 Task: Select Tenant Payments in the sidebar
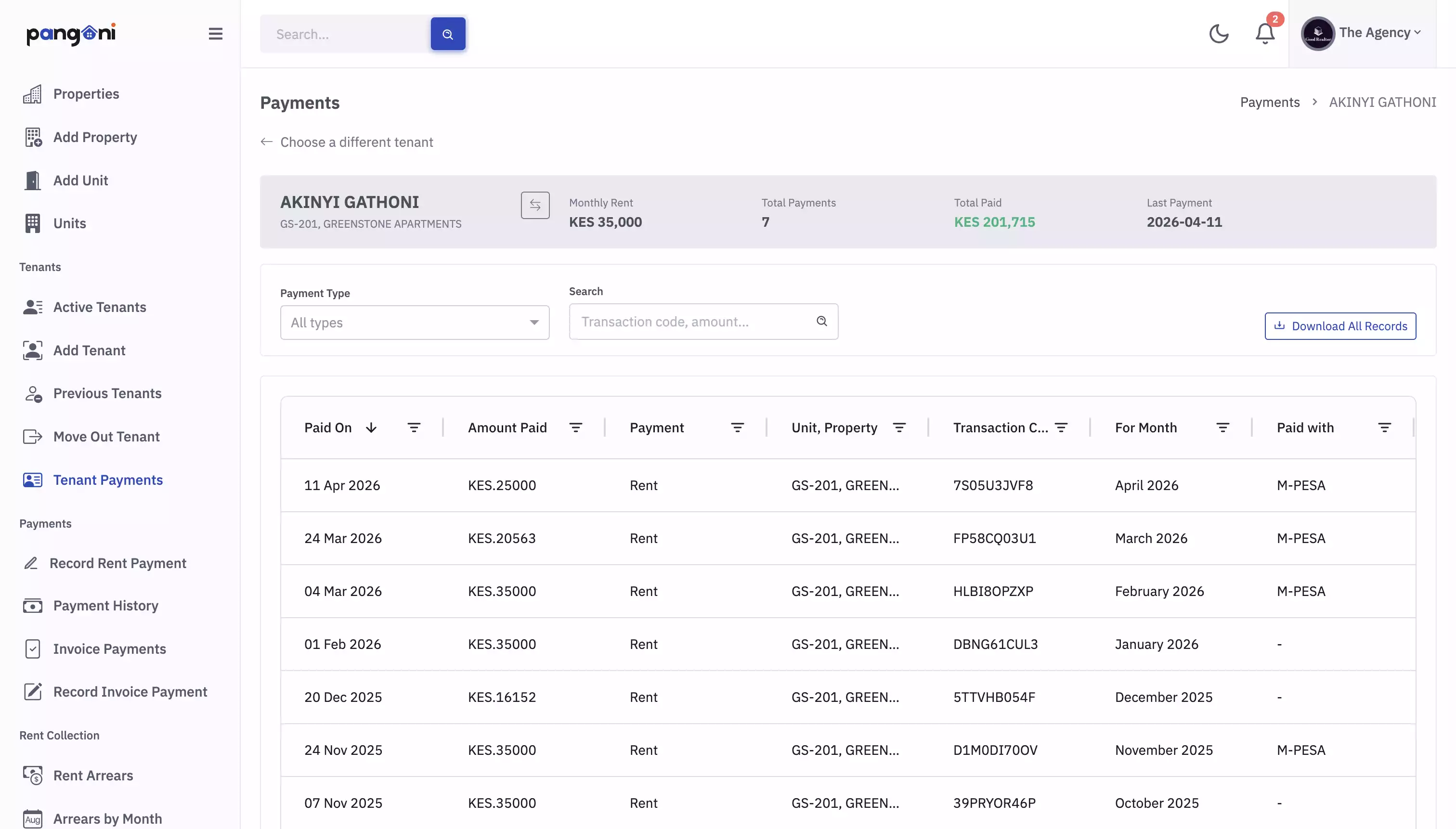point(108,480)
